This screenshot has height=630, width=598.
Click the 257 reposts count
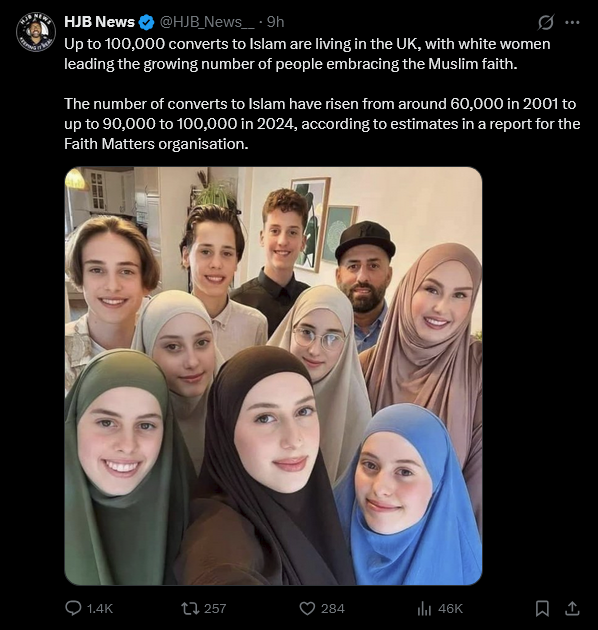click(x=215, y=608)
